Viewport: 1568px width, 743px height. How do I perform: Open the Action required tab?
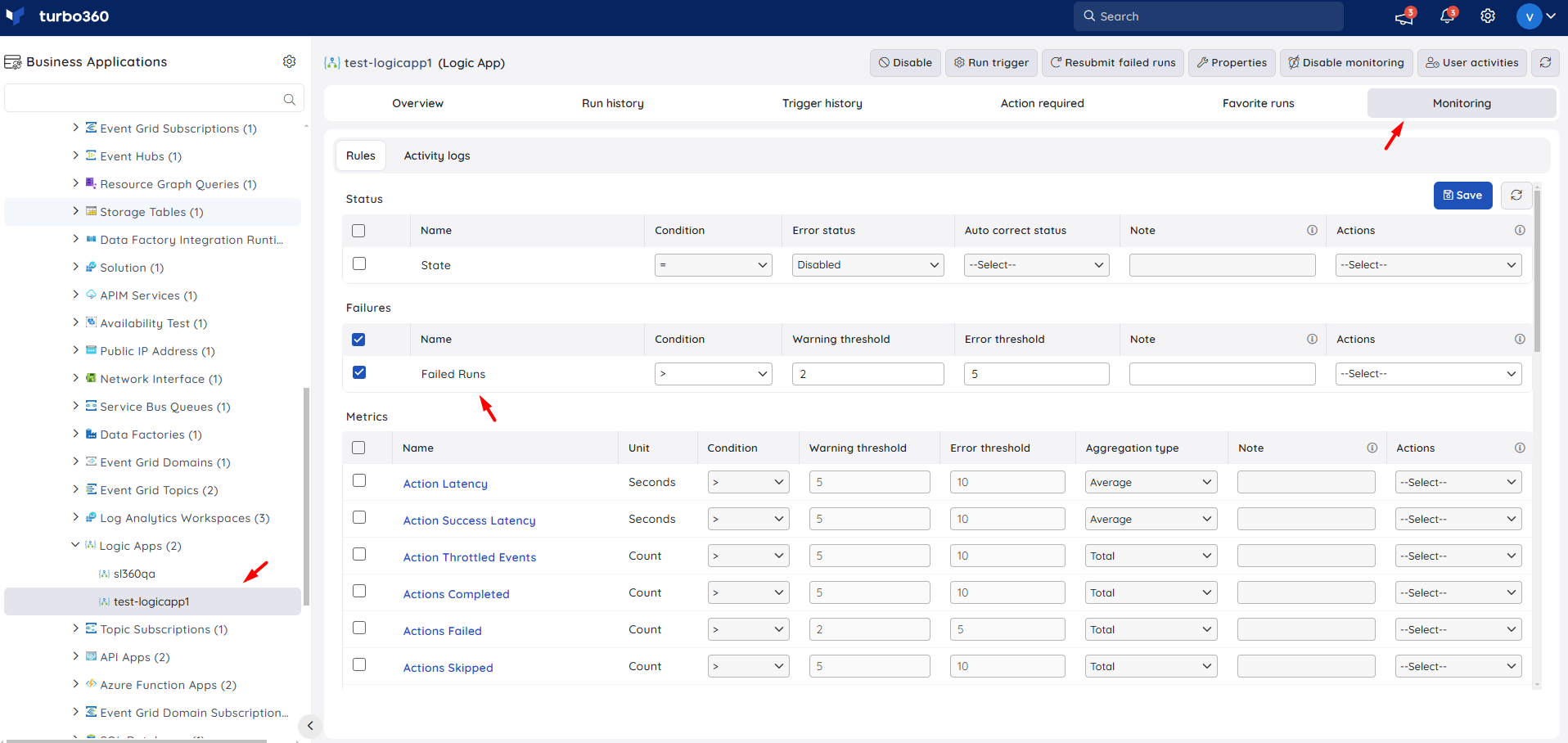(x=1042, y=103)
